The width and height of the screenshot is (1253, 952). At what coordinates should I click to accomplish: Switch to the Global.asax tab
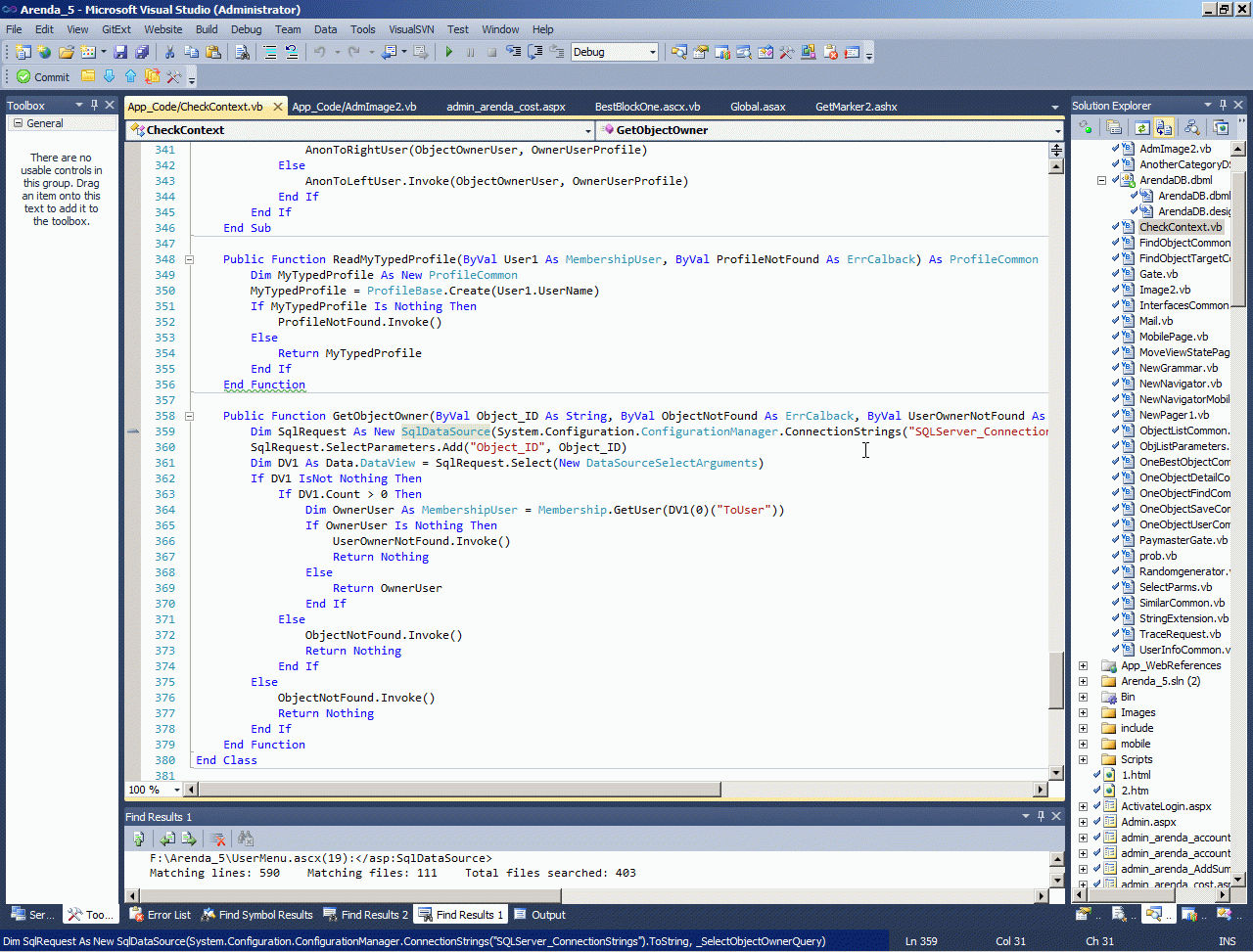[758, 107]
